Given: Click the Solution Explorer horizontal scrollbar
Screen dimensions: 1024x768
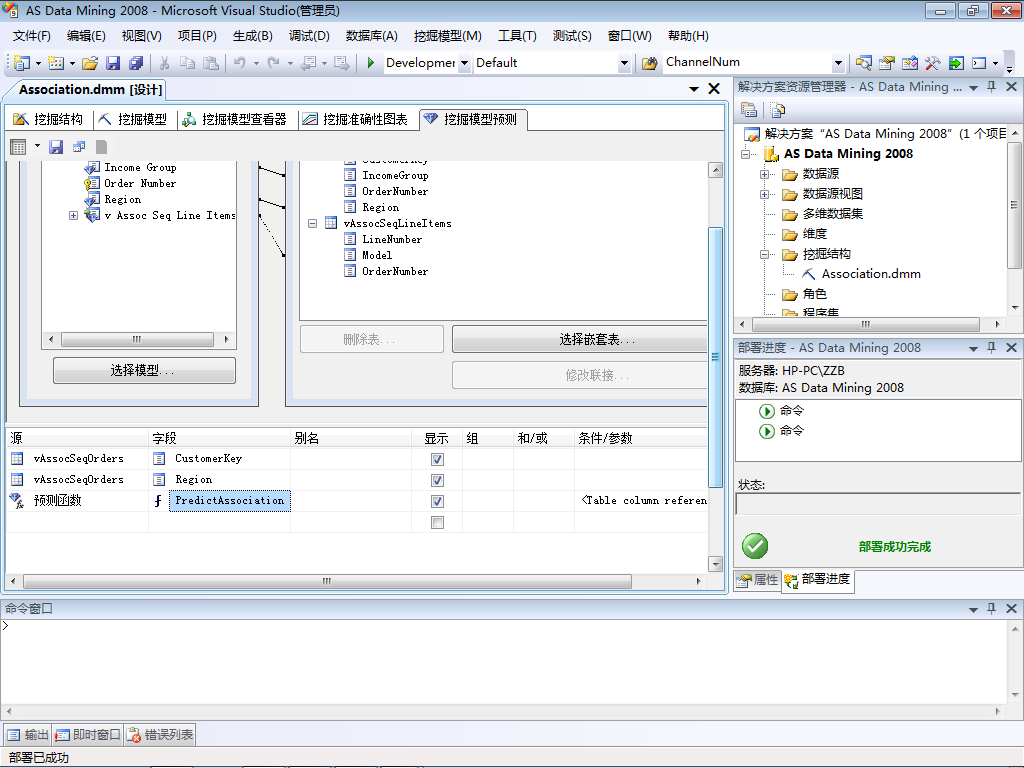Looking at the screenshot, I should coord(866,324).
